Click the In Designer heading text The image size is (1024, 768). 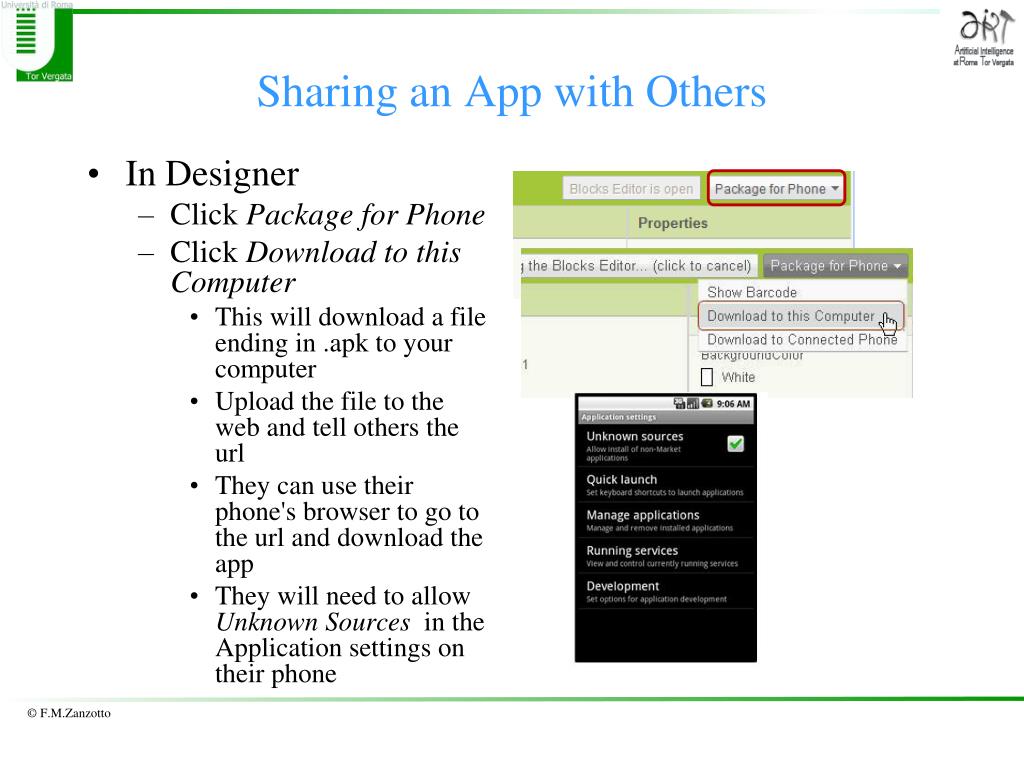pos(212,174)
